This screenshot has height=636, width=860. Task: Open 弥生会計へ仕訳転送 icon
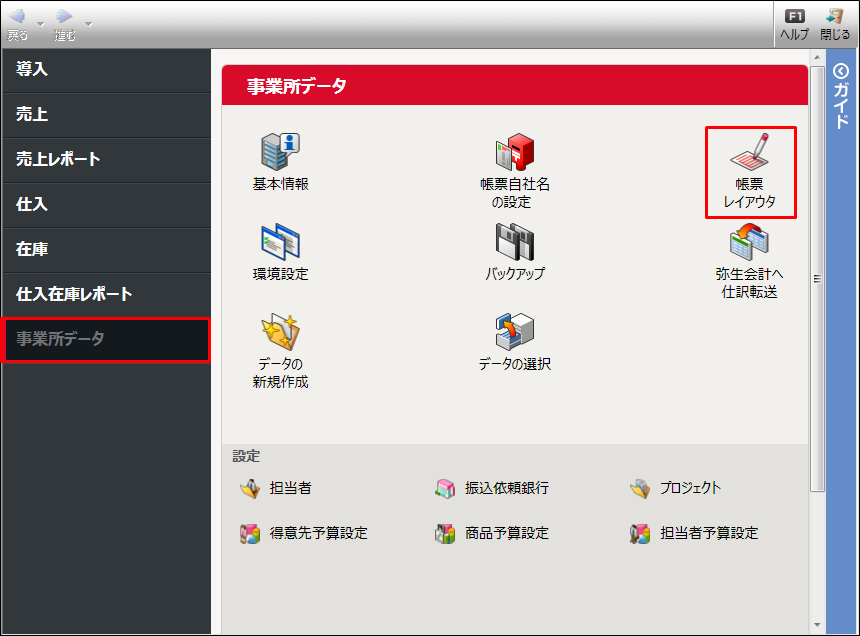(749, 241)
